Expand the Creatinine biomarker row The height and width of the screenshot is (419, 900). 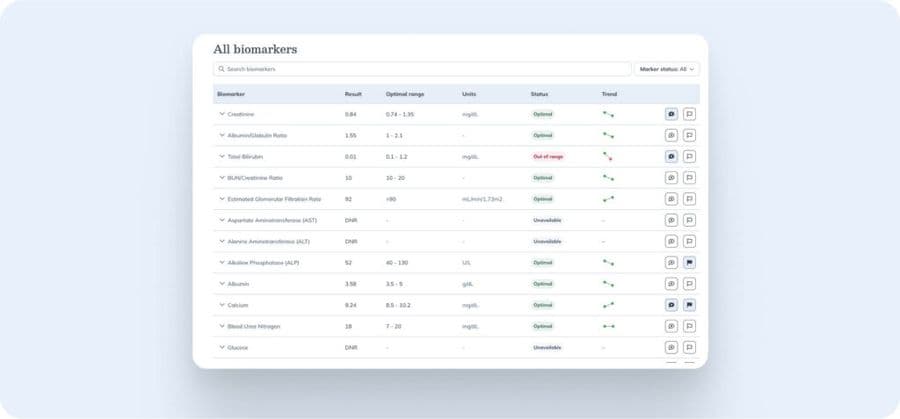click(x=221, y=114)
